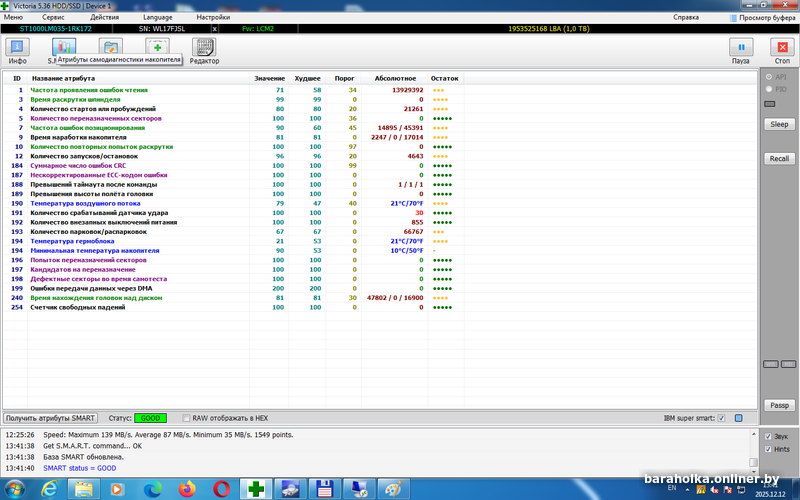Screen dimensions: 800x500
Task: Click the green plus toolbar icon
Action: [157, 47]
